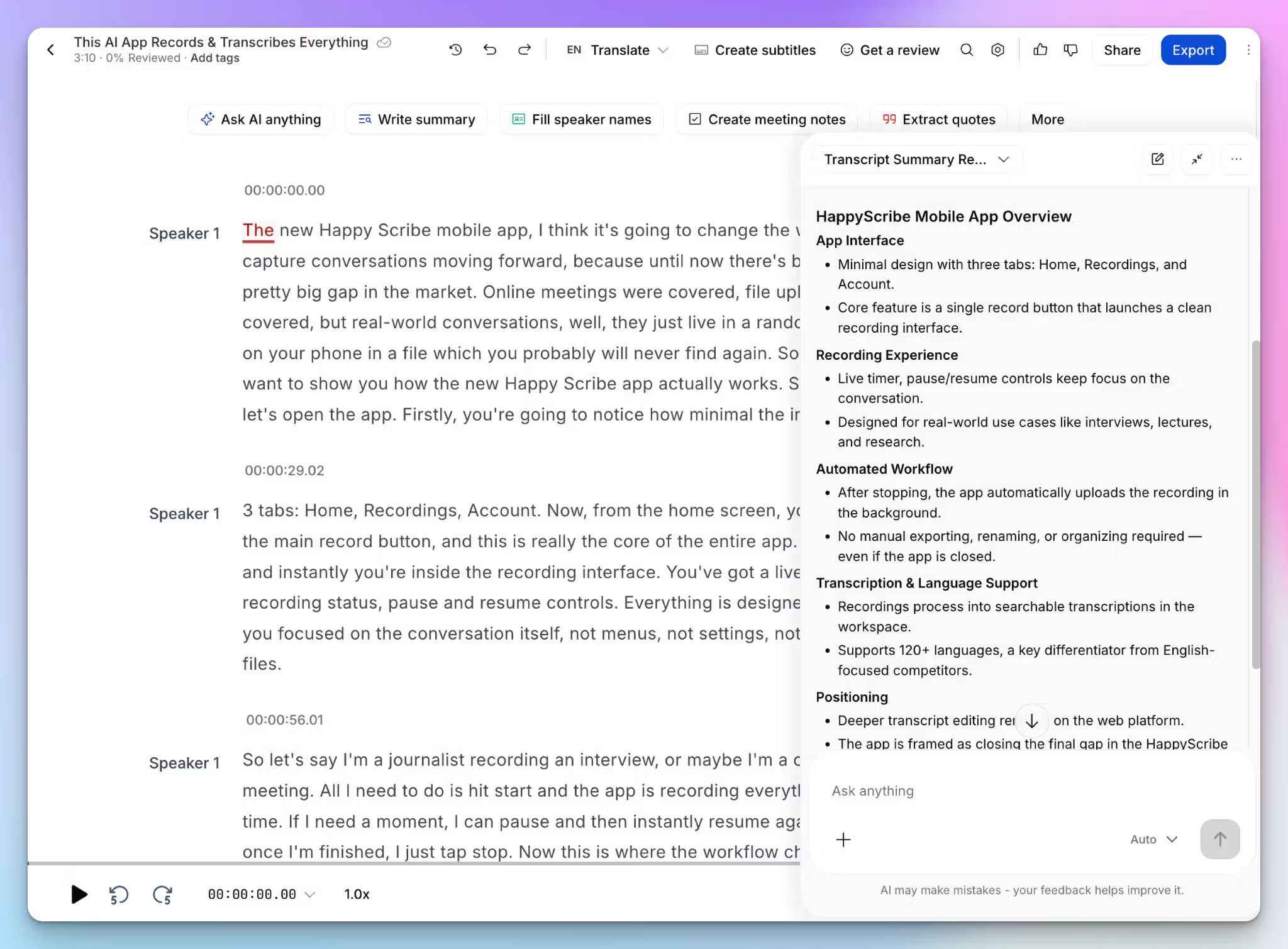The width and height of the screenshot is (1288, 949).
Task: Expand Transcript Summary conversation dropdown
Action: pos(917,159)
